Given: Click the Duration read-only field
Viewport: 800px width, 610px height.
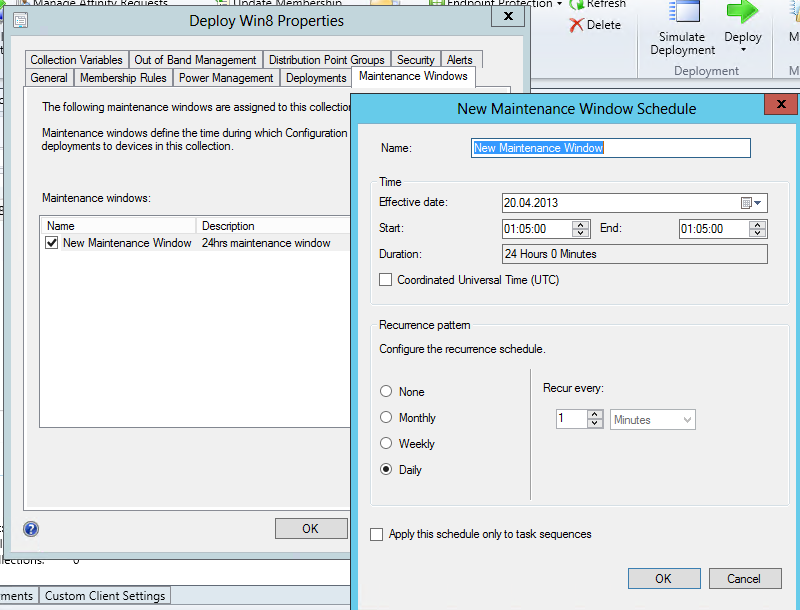Looking at the screenshot, I should point(635,254).
